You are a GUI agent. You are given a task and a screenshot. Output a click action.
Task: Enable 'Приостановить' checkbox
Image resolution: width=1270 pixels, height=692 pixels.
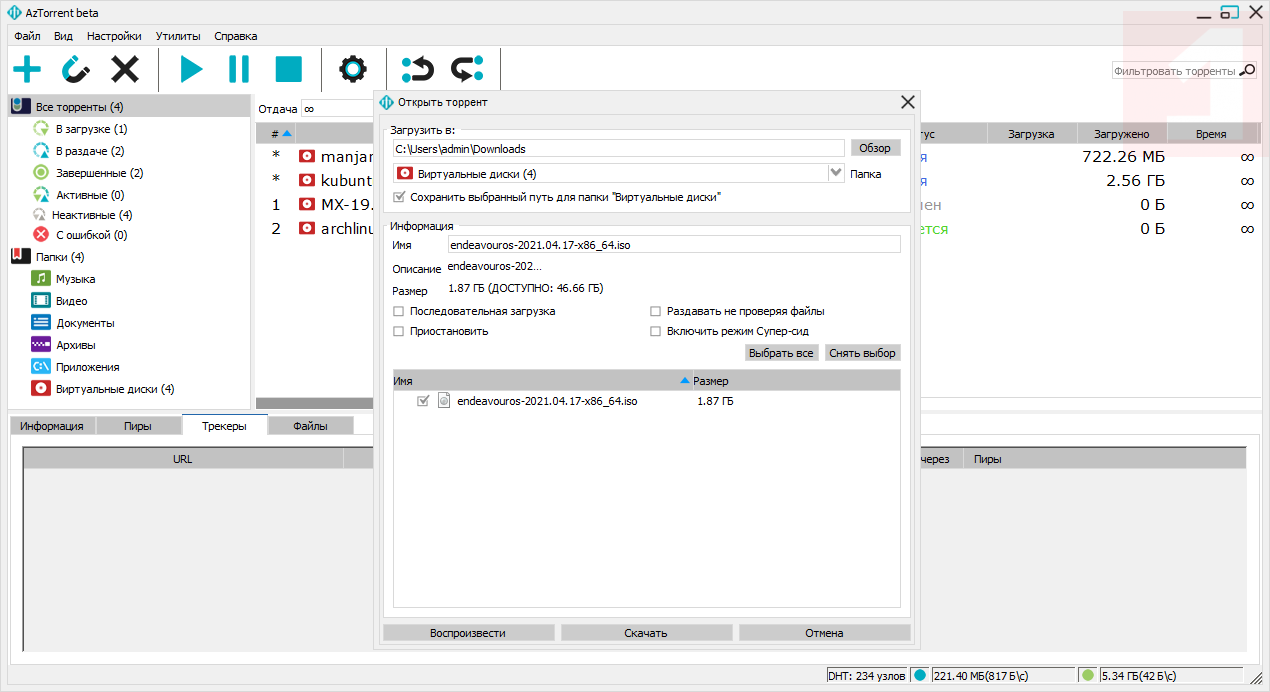pos(399,331)
